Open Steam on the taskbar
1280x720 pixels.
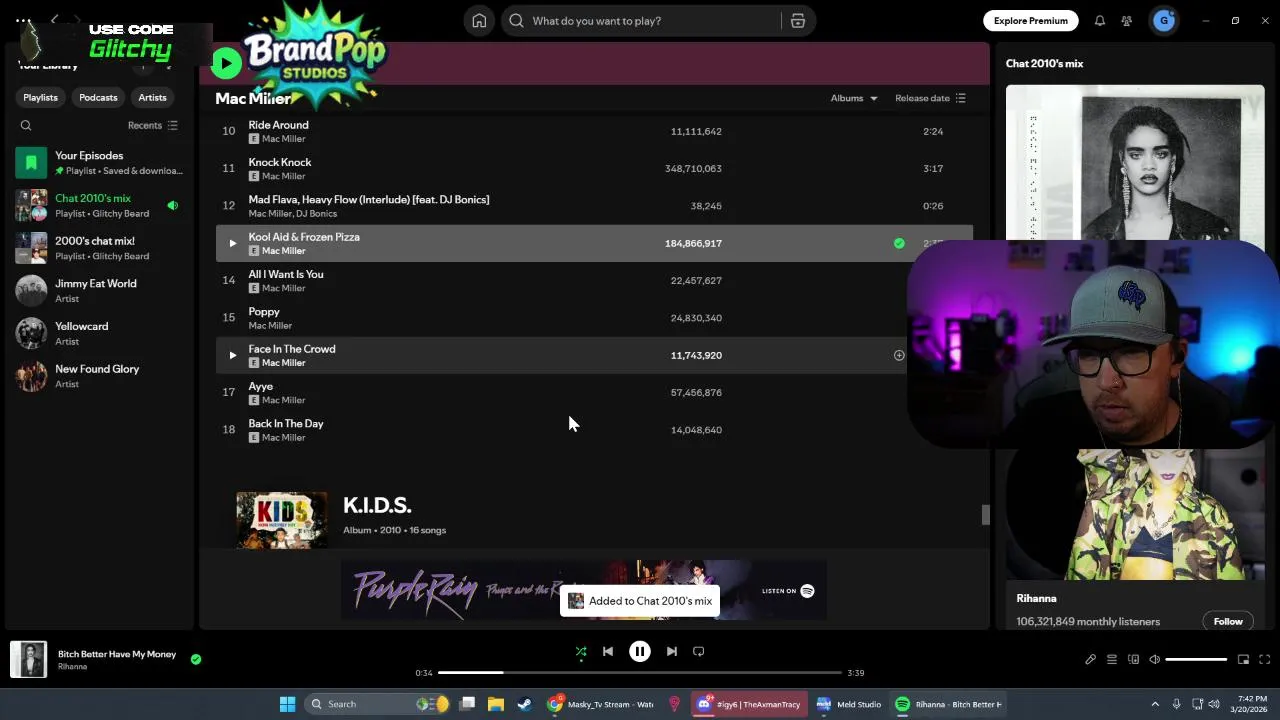click(524, 704)
